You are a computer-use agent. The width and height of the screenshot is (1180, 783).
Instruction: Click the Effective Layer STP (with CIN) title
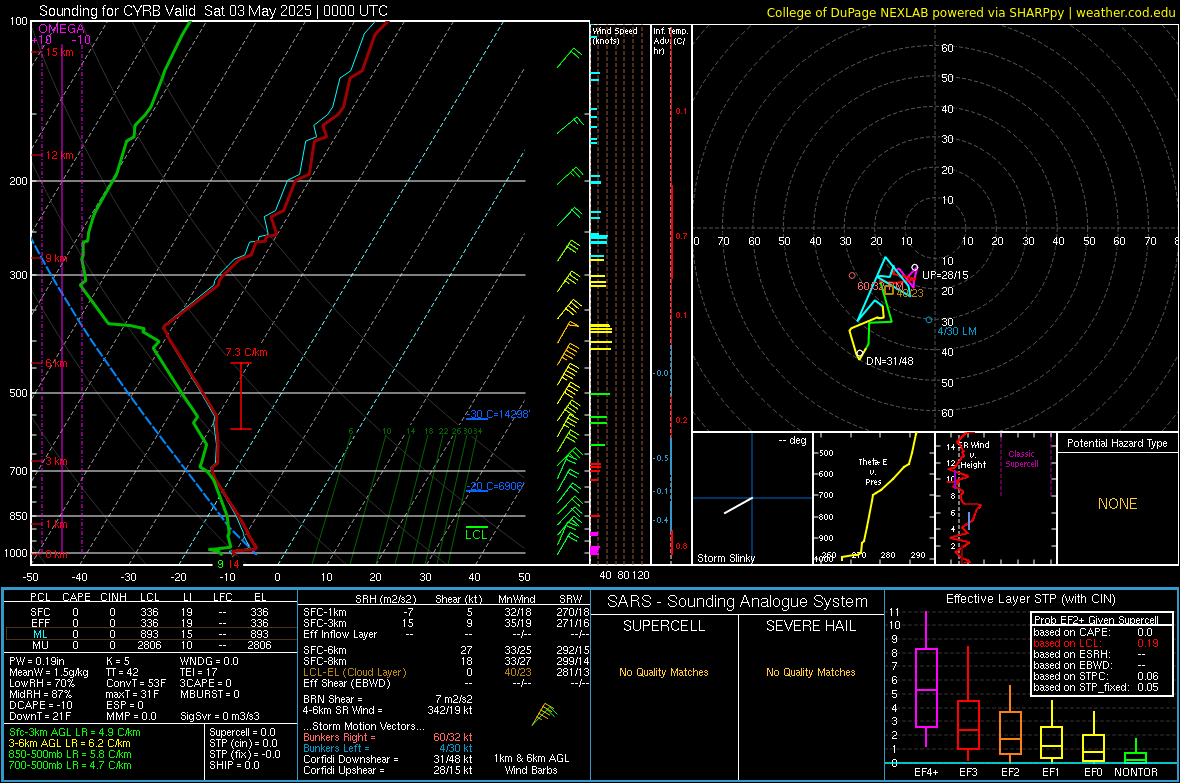pos(1030,599)
